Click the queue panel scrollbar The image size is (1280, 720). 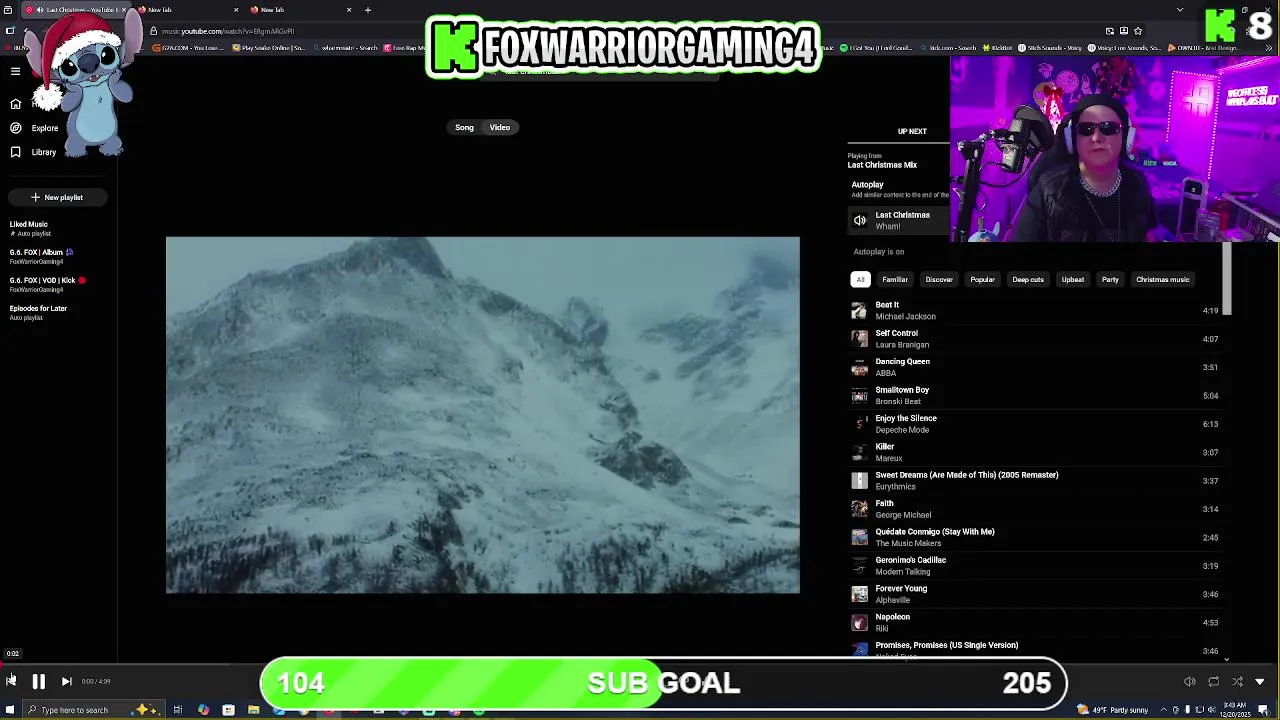click(x=1227, y=280)
